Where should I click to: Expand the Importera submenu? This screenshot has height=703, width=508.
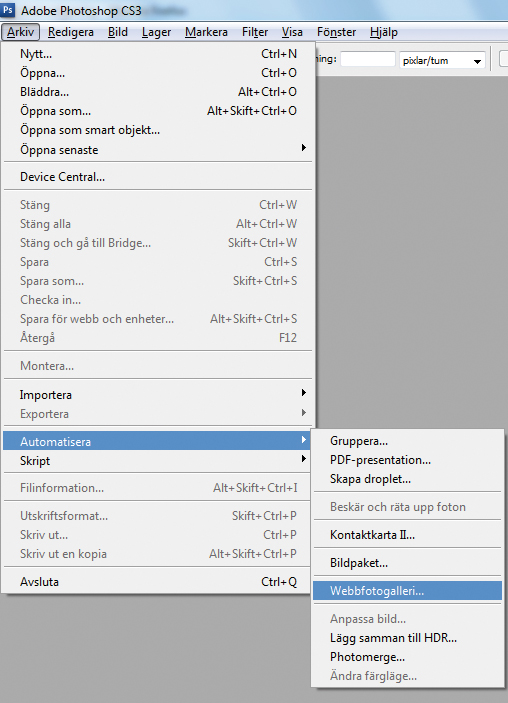[158, 395]
